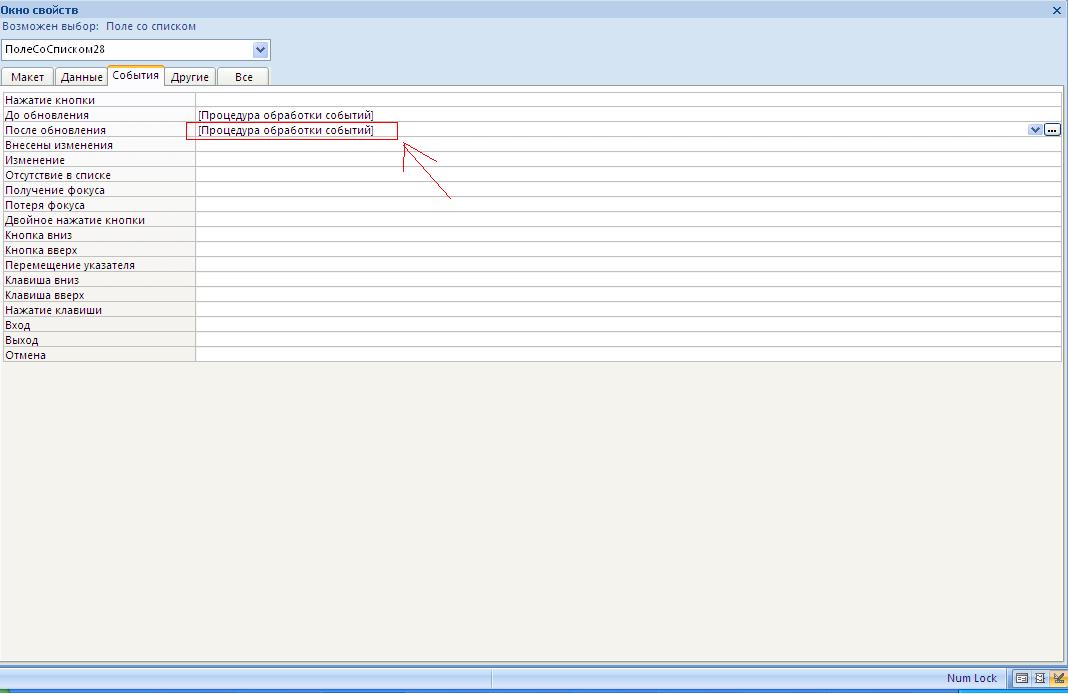
Task: Click the Num Lock status bar indicator
Action: [971, 678]
